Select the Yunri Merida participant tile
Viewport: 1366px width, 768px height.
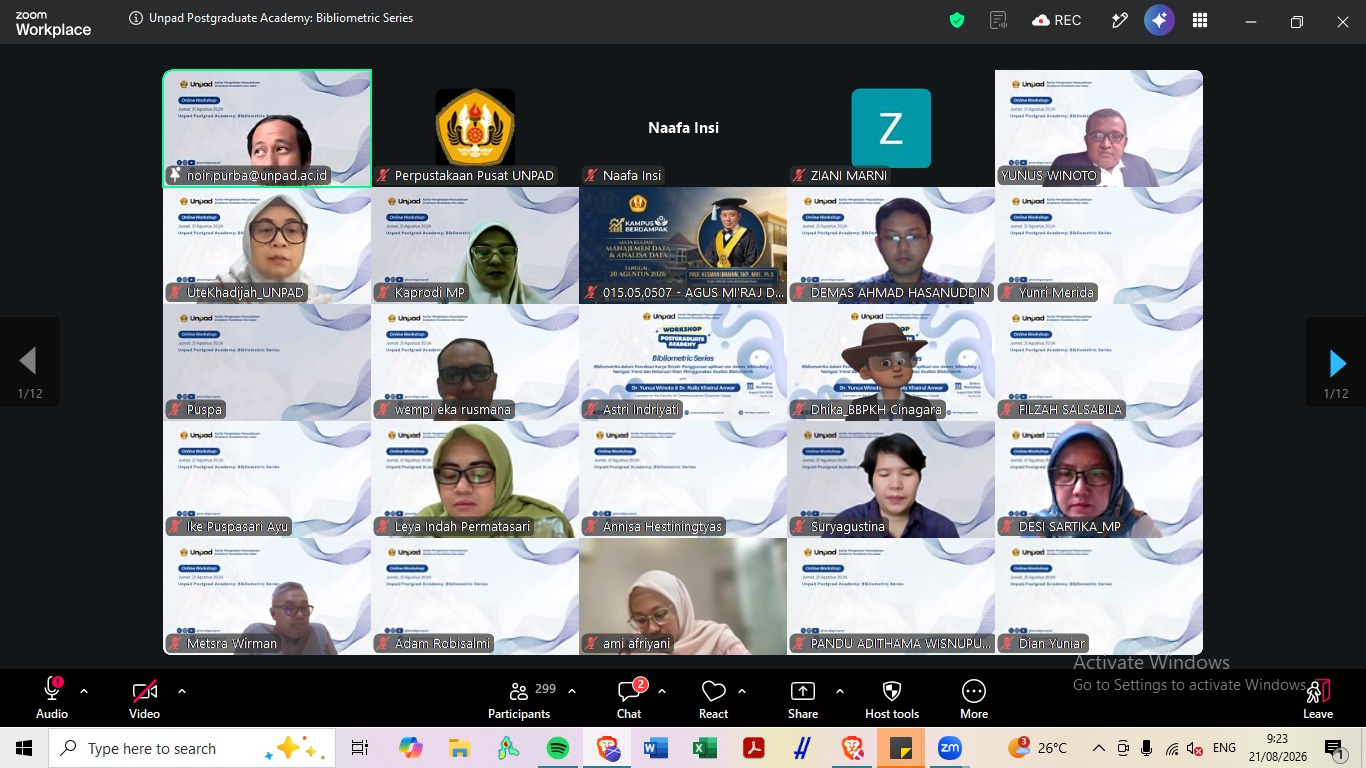[x=1099, y=246]
